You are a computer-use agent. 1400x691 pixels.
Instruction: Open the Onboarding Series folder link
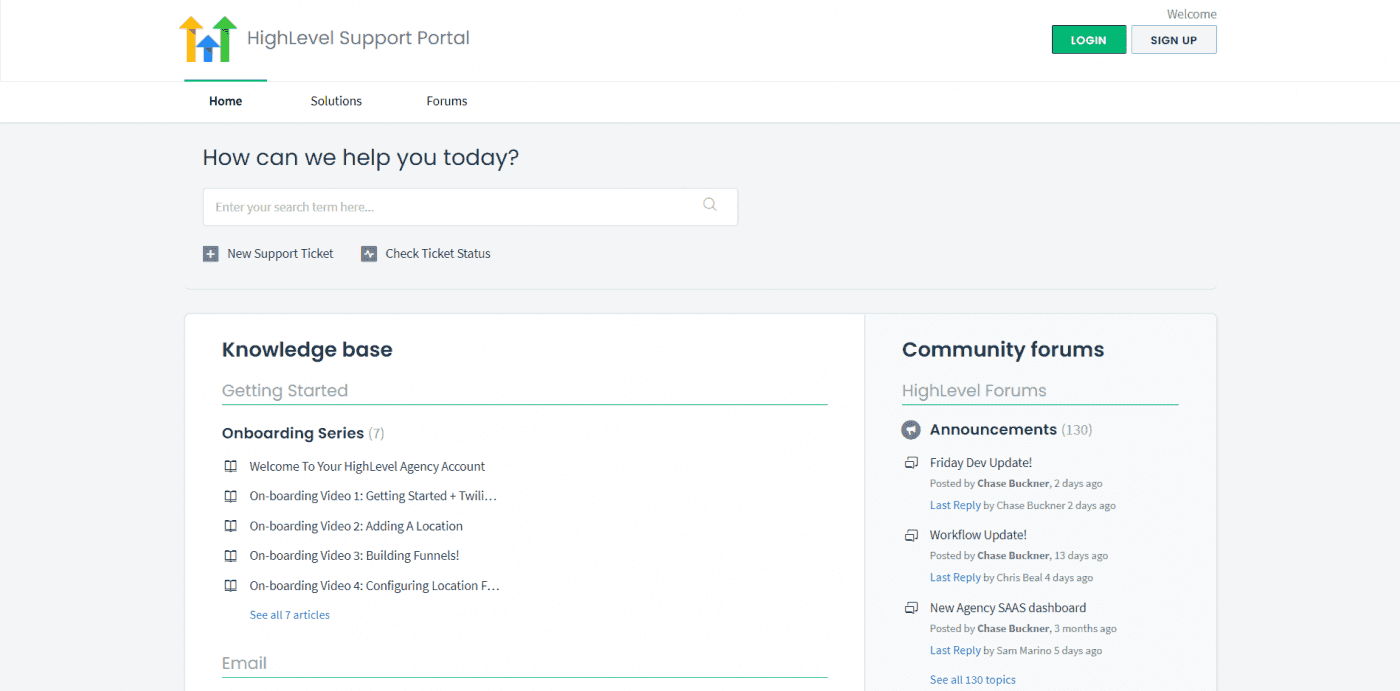293,433
